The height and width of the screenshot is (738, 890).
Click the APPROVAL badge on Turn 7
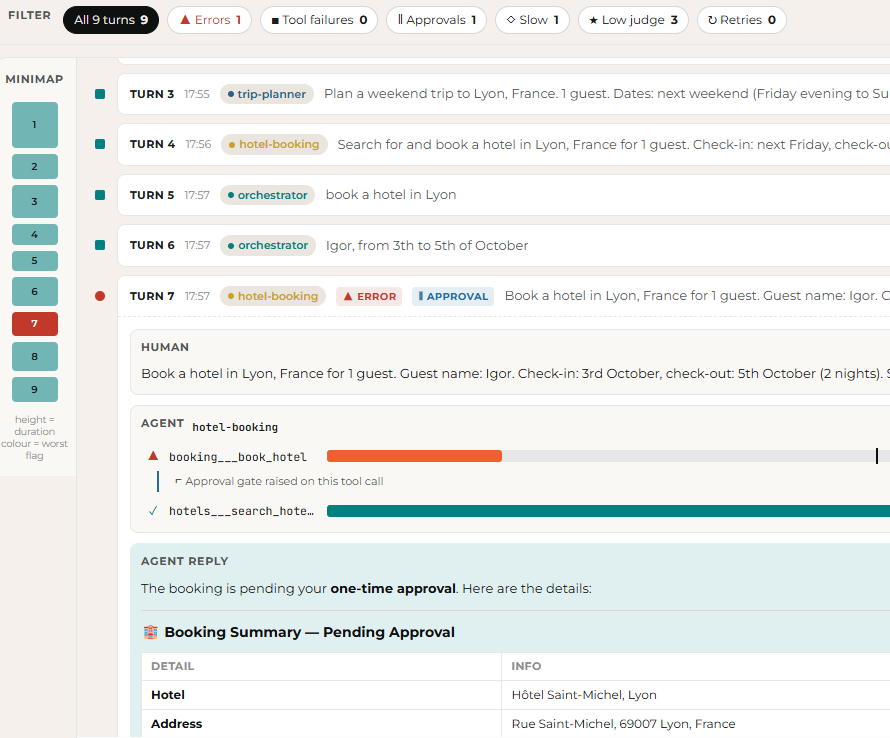tap(453, 296)
